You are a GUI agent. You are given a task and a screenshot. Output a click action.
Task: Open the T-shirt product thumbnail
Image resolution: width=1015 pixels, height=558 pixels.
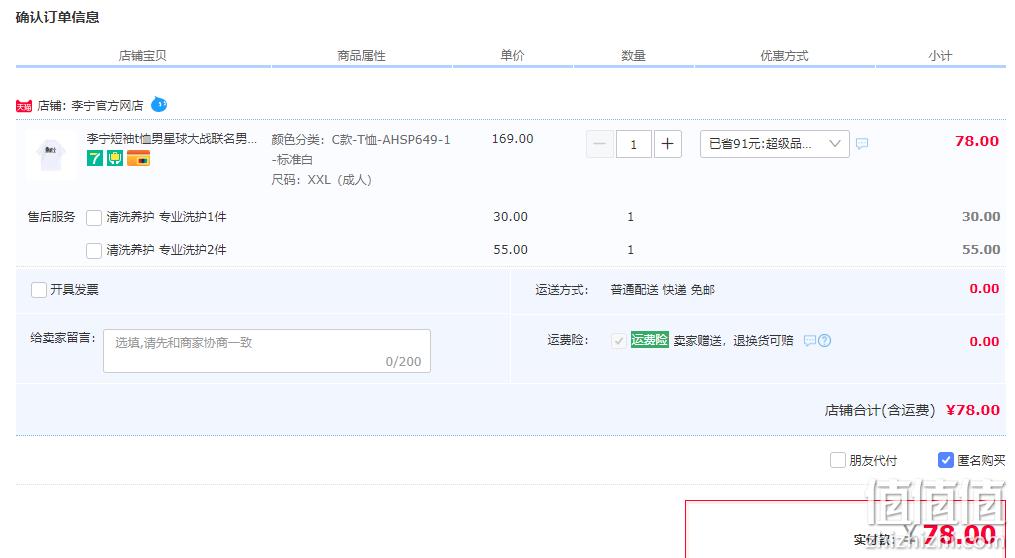(x=50, y=155)
